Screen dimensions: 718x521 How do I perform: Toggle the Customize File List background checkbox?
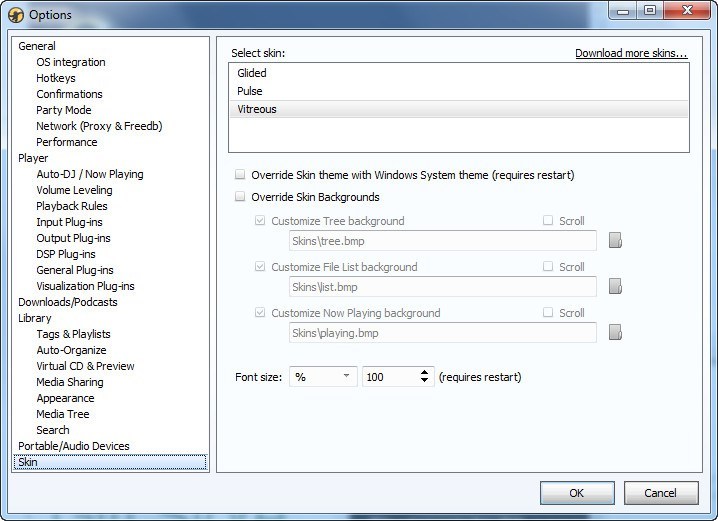coord(260,266)
